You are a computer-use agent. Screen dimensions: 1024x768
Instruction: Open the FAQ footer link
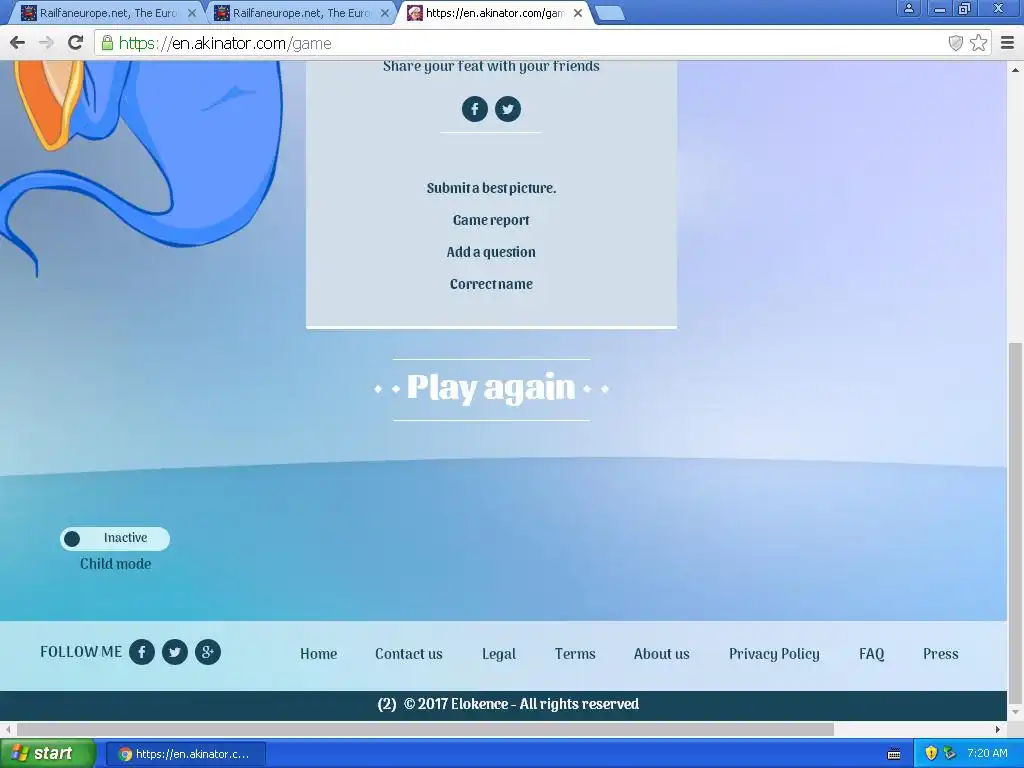(872, 654)
